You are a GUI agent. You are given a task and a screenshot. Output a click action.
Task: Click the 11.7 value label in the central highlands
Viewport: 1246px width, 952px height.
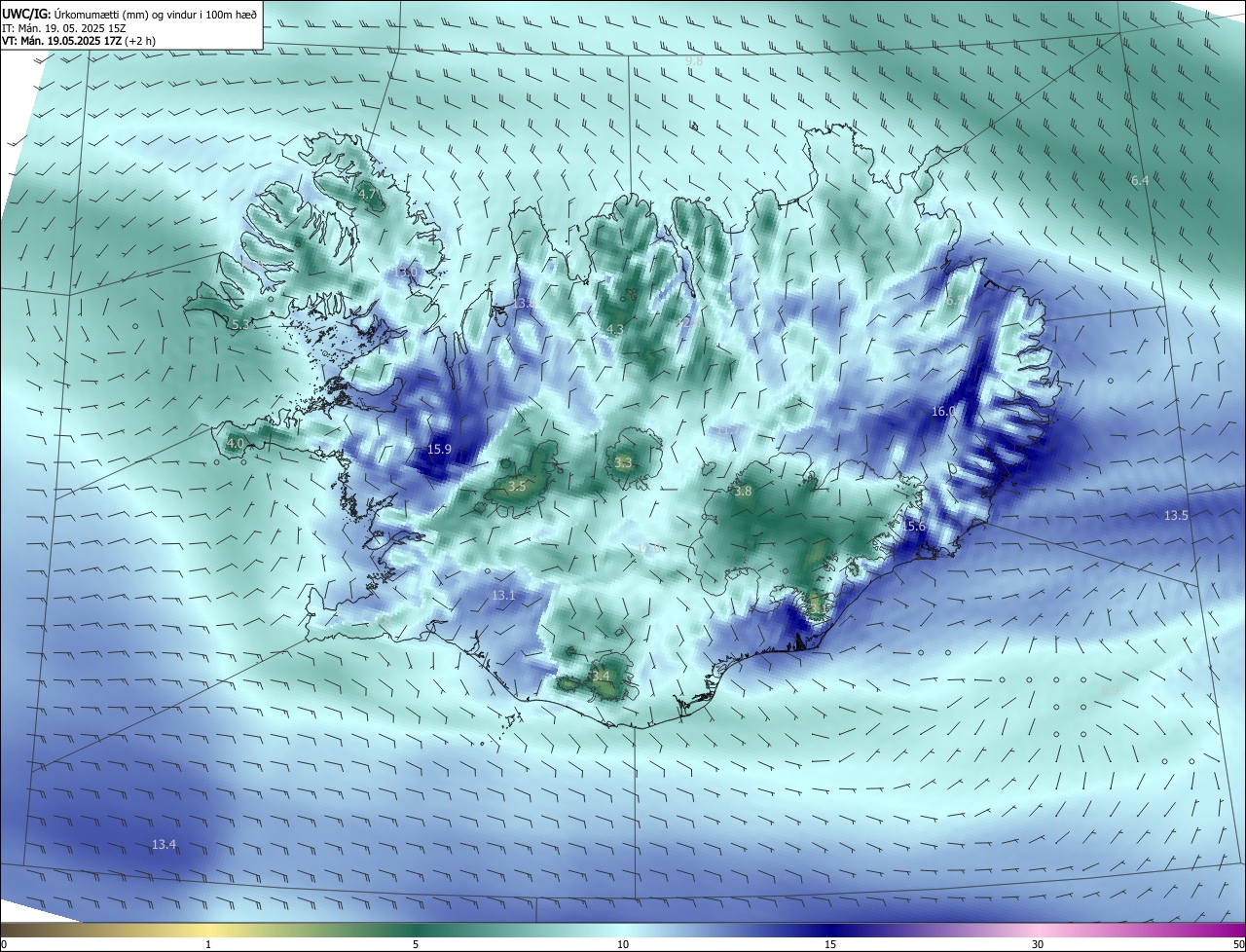pos(725,429)
